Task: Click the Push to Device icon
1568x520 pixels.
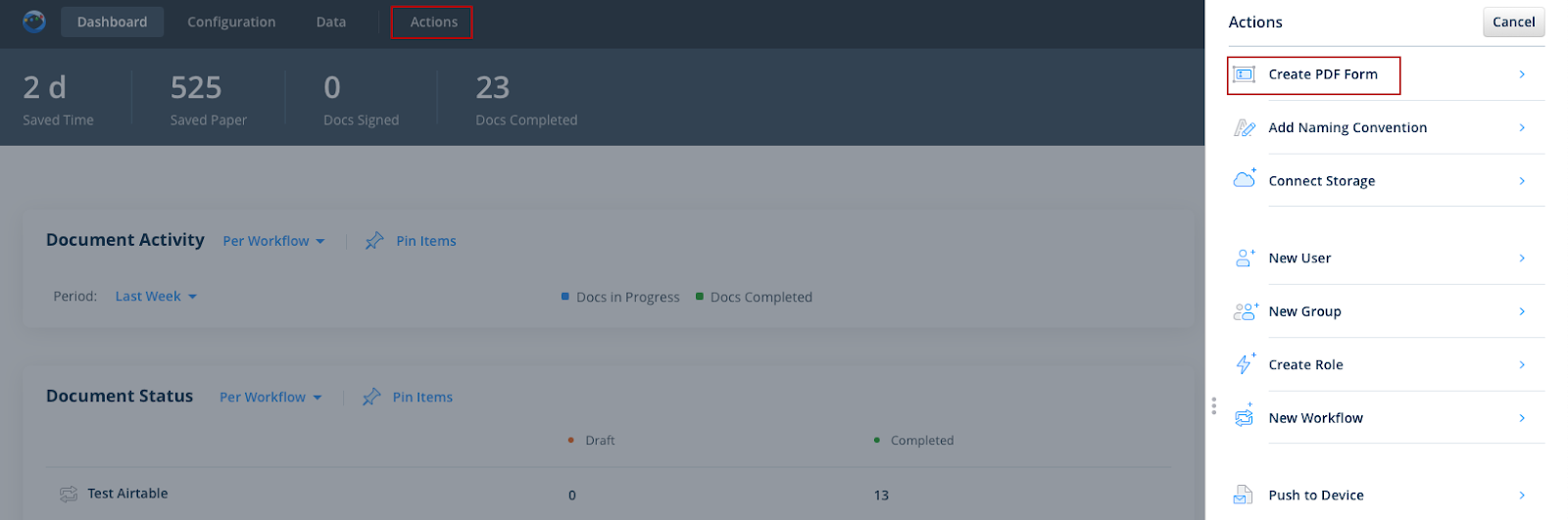Action: 1244,496
